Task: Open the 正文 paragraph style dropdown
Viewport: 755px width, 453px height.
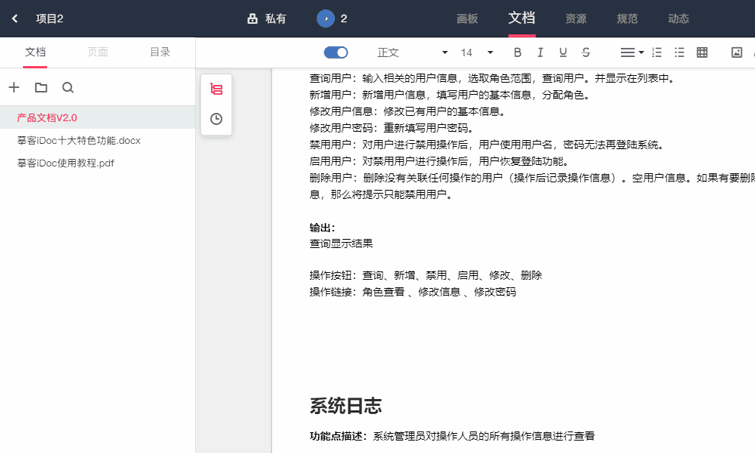Action: pyautogui.click(x=412, y=52)
